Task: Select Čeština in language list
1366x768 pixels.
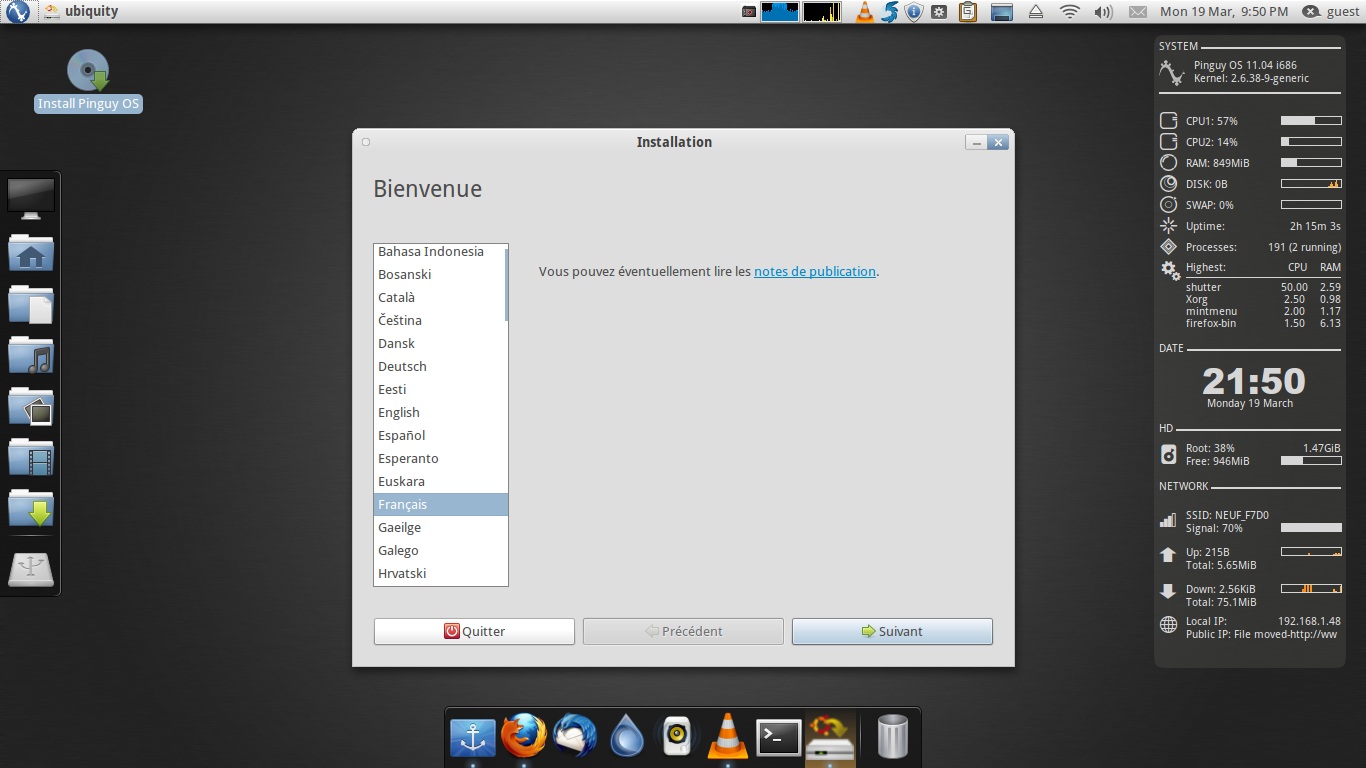Action: click(440, 320)
